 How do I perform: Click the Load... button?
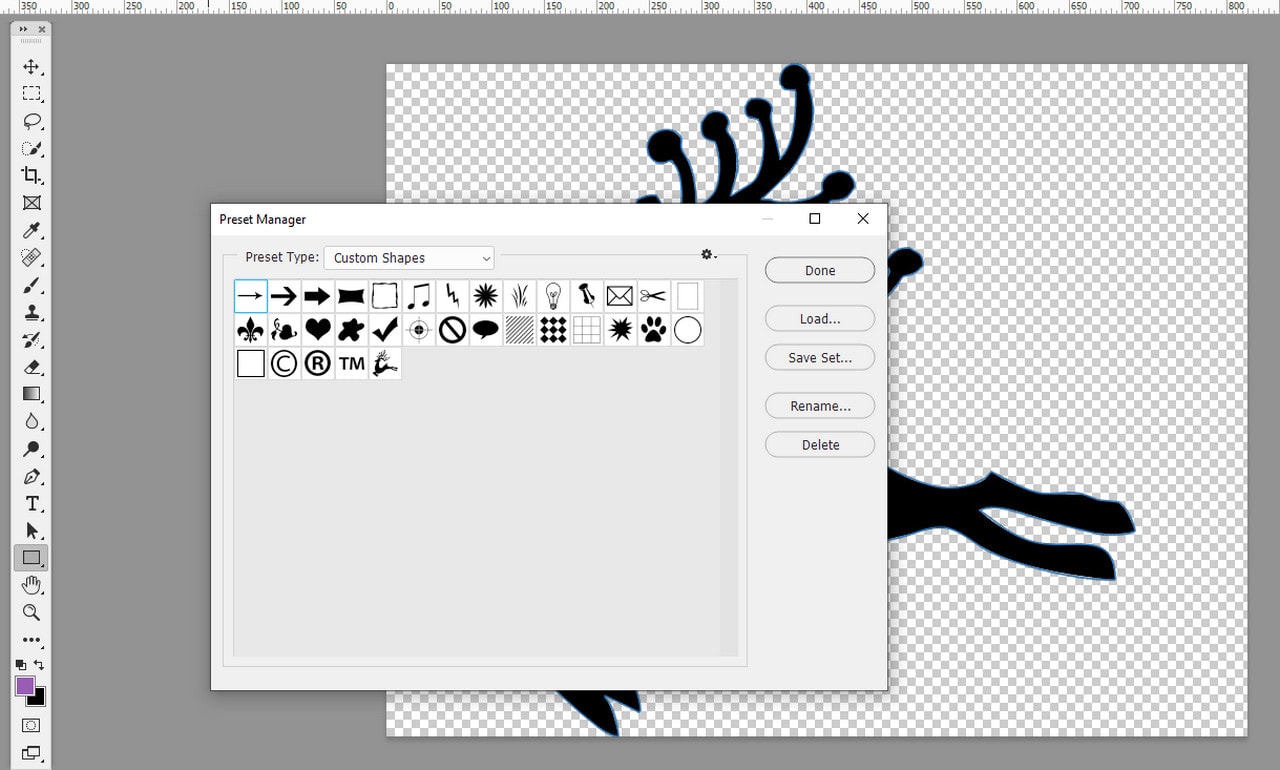(x=820, y=319)
